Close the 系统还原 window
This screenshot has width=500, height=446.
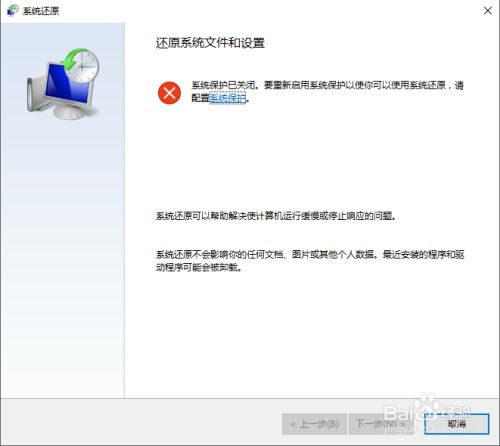pos(488,11)
